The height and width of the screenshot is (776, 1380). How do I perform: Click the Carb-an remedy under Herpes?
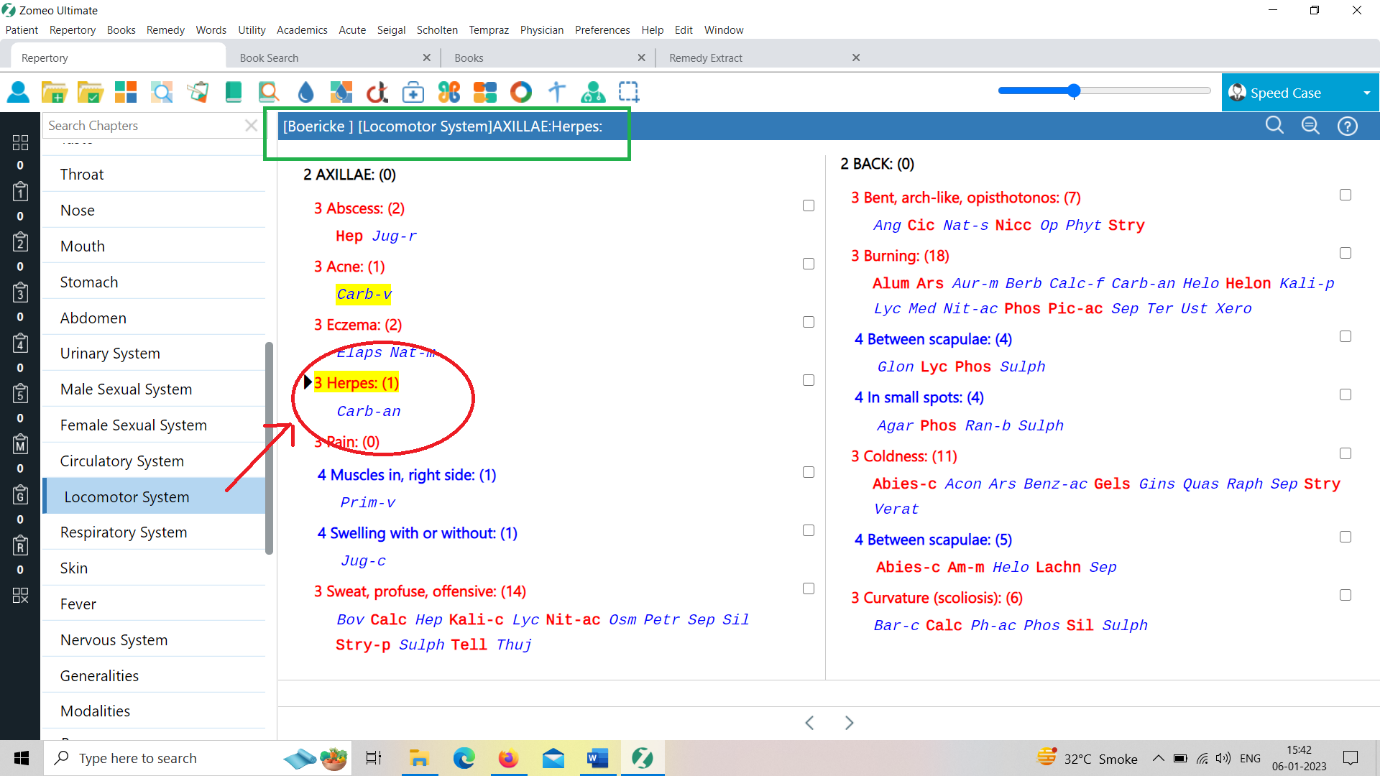tap(368, 412)
